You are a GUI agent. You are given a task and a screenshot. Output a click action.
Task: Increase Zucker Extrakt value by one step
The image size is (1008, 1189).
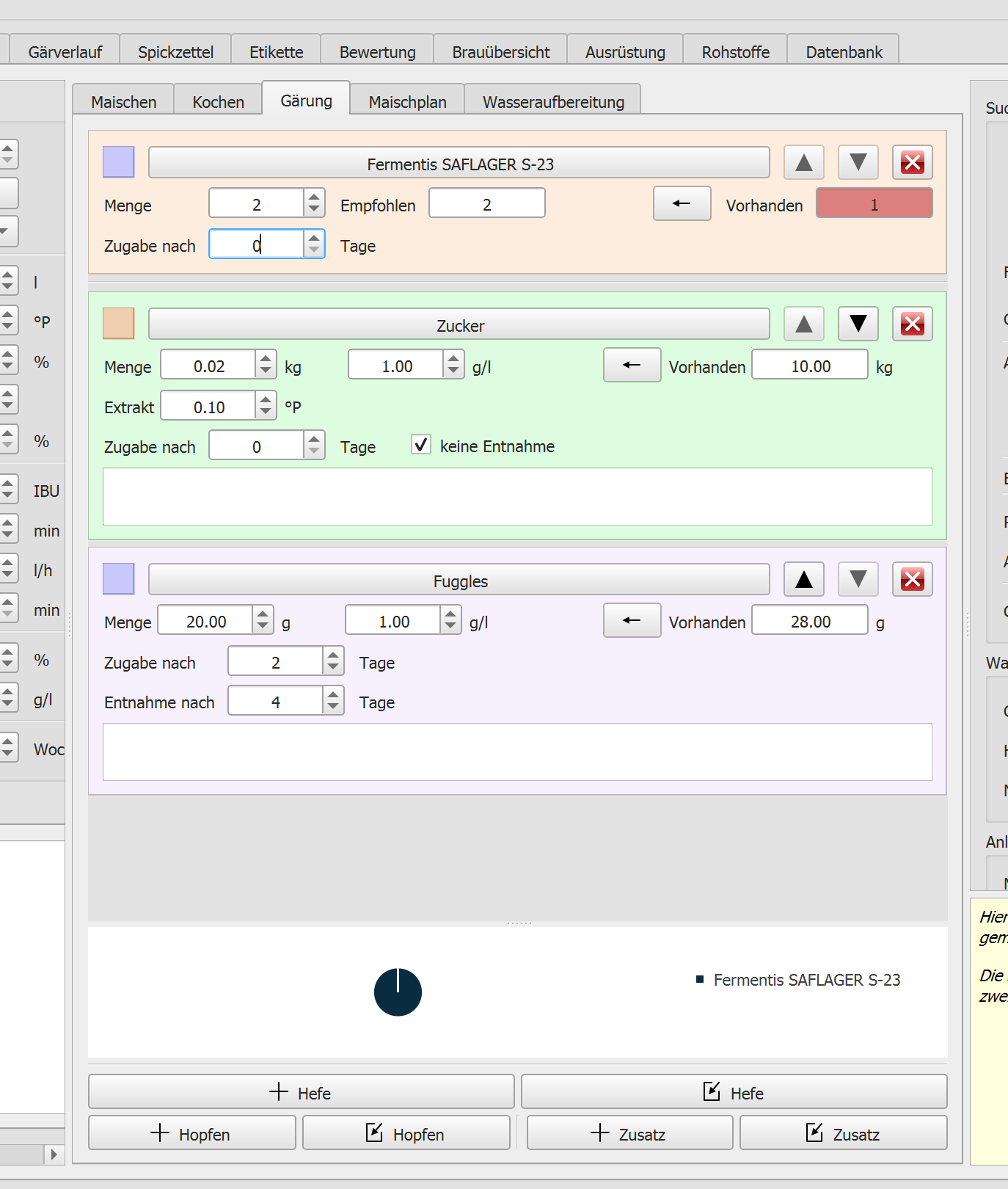266,399
